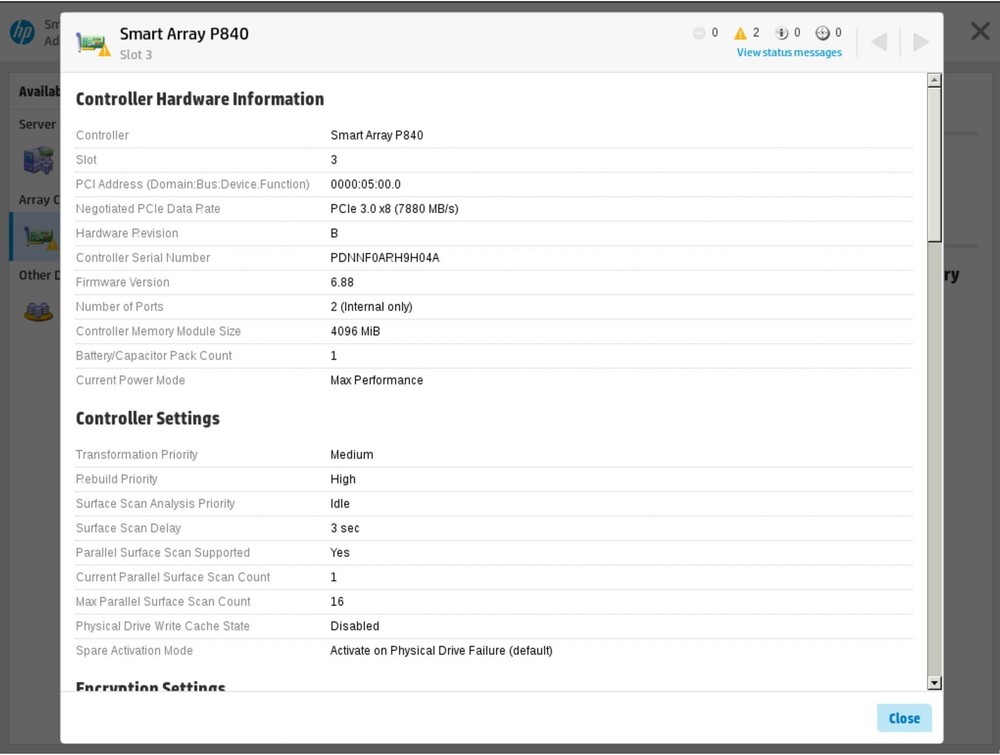Screen dimensions: 1000x755
Task: Click the scrollbar up arrow
Action: (934, 80)
